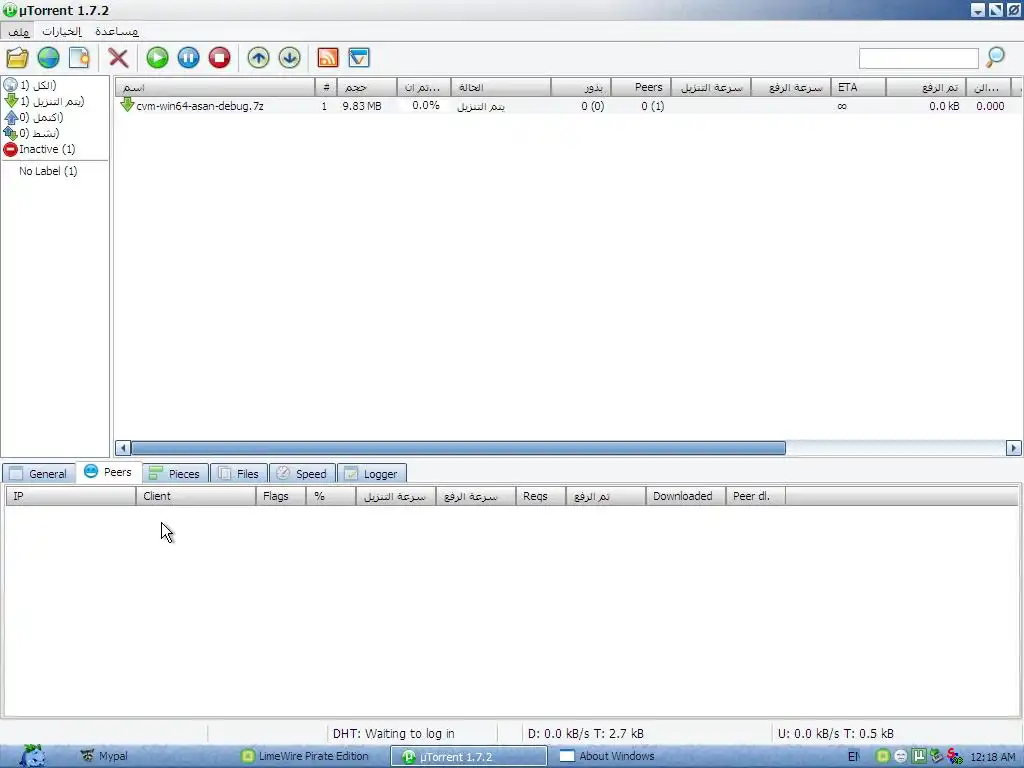1024x768 pixels.
Task: Click the scroll right arrow of torrent list
Action: (1013, 448)
